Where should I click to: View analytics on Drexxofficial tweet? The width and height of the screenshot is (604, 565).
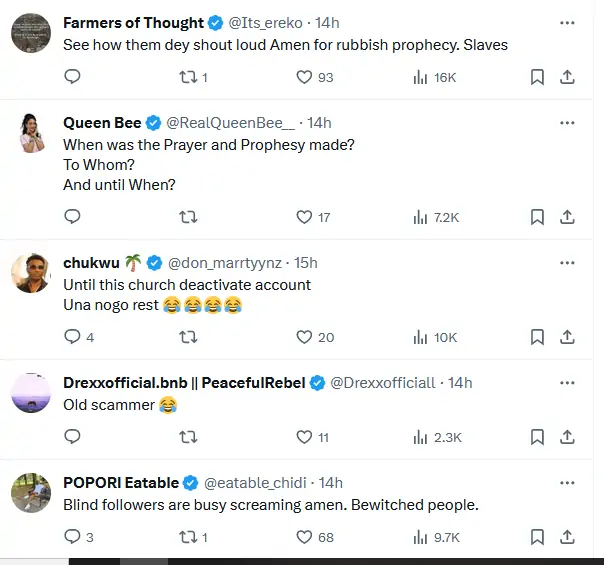tap(421, 437)
